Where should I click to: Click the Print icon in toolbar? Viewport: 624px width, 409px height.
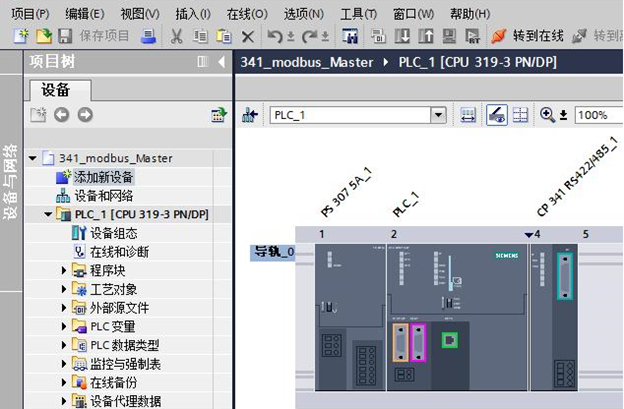148,36
